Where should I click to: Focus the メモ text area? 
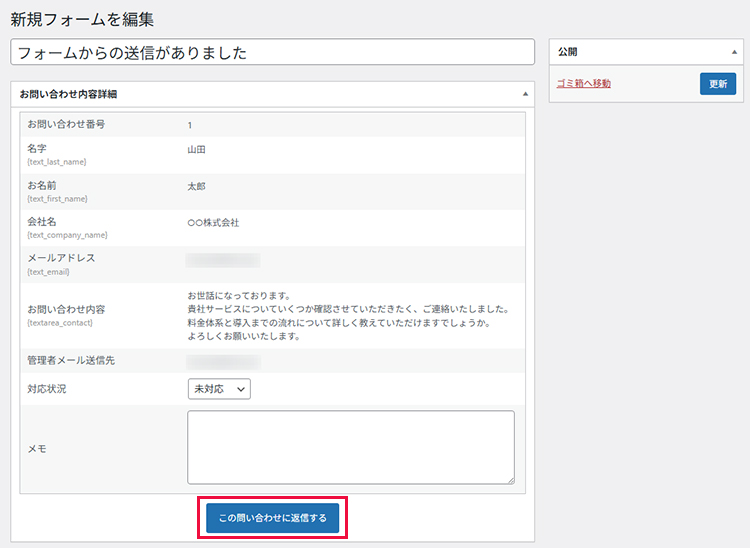coord(350,447)
